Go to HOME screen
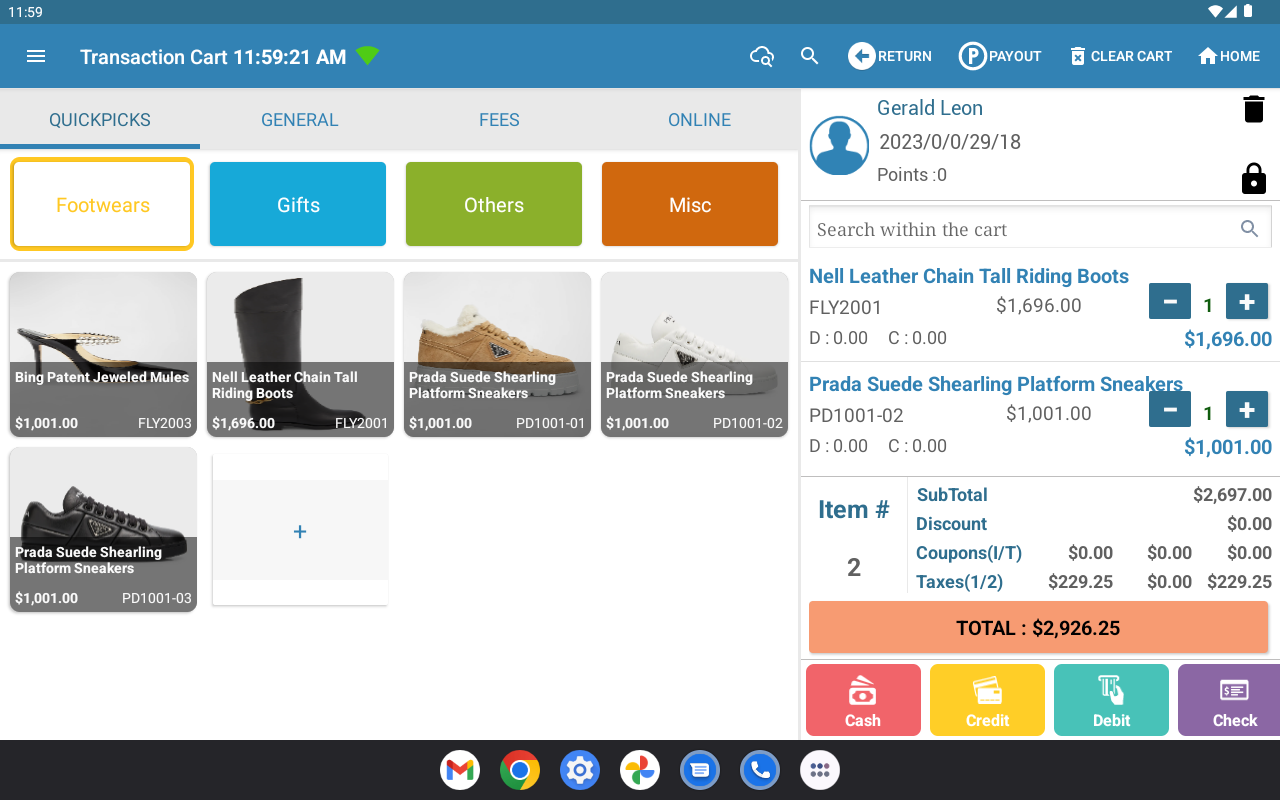 coord(1229,57)
